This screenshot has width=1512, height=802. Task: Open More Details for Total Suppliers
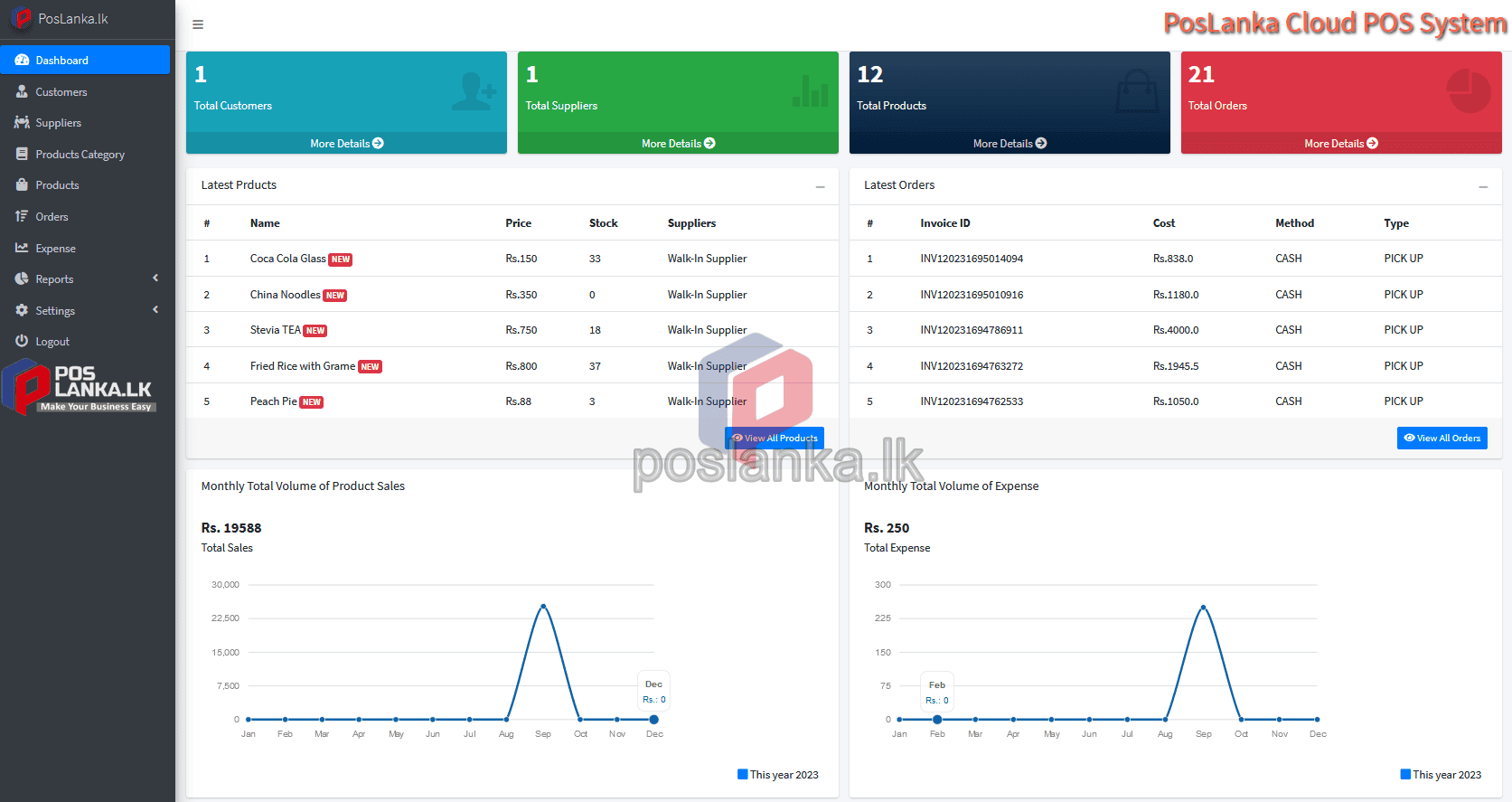[x=678, y=143]
